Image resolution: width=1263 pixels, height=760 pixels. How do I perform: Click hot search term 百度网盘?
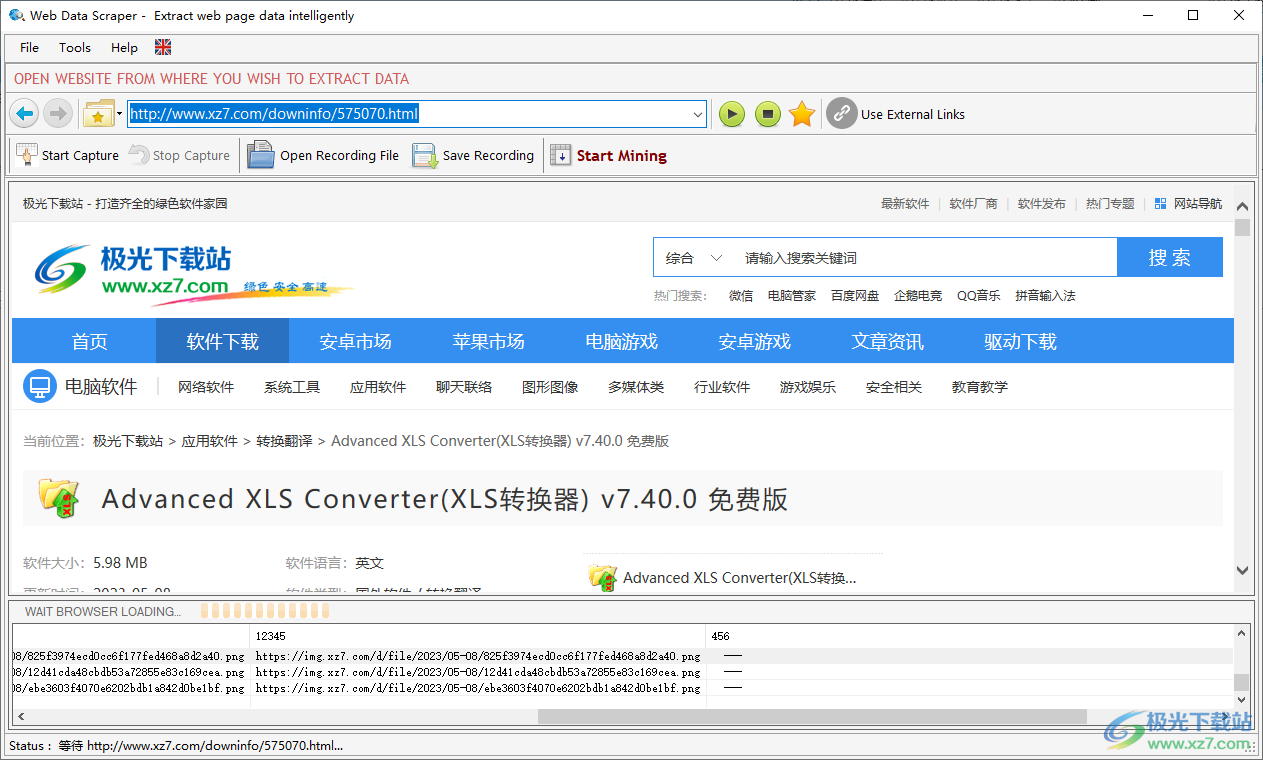pos(855,296)
